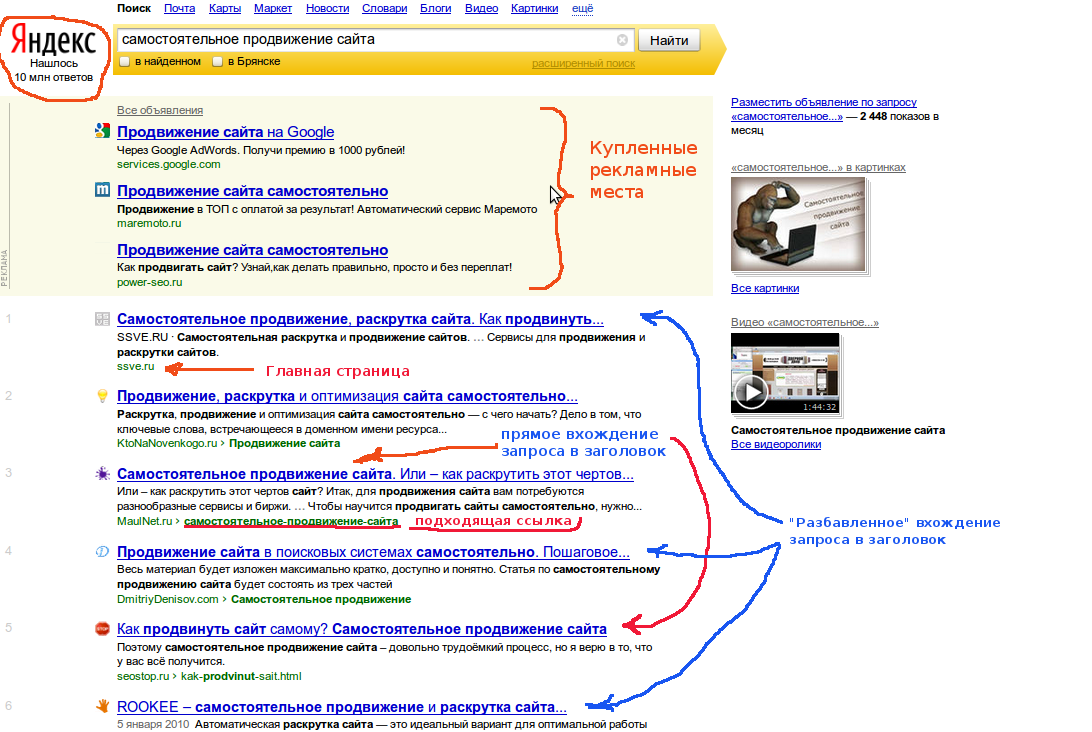Click the ssve.ru result favicon
Image resolution: width=1092 pixels, height=732 pixels.
click(x=102, y=319)
